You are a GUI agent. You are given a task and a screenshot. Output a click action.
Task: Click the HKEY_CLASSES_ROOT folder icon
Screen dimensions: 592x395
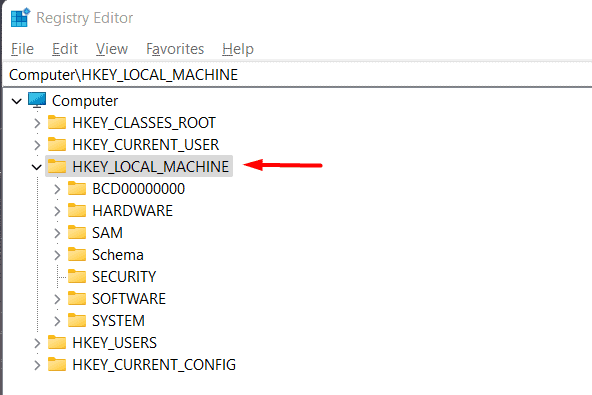57,122
